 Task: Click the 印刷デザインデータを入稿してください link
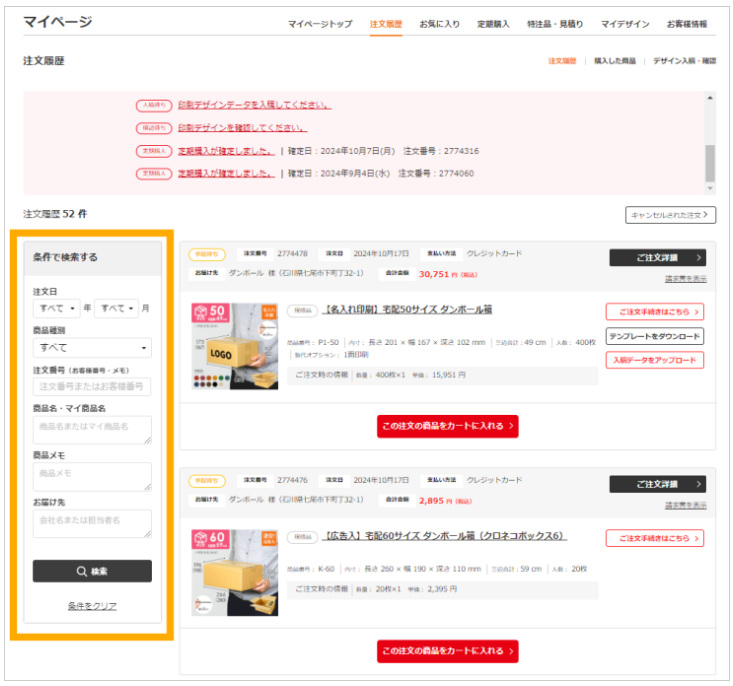(254, 105)
